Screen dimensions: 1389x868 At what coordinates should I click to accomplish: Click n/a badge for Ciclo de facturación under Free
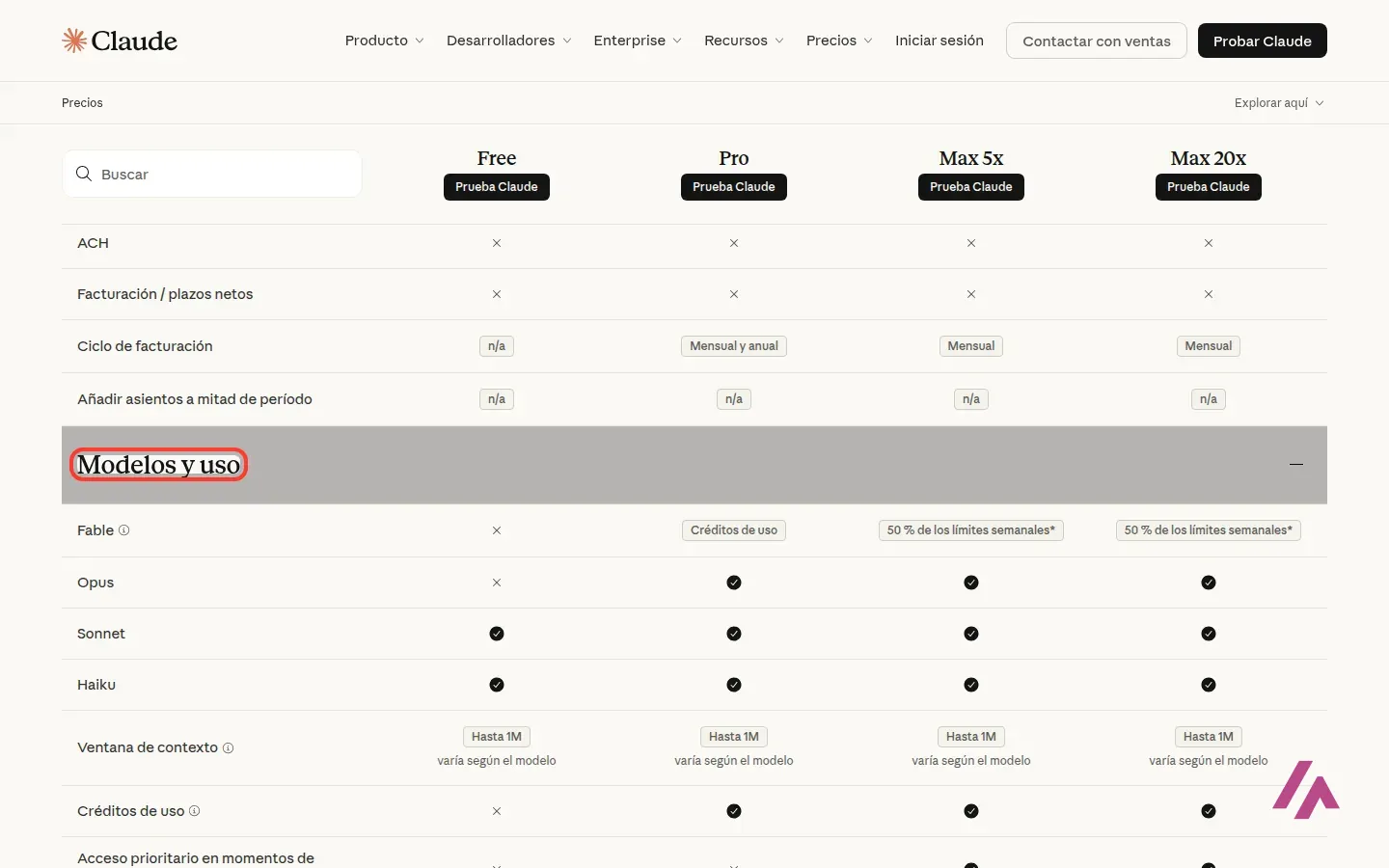[497, 346]
